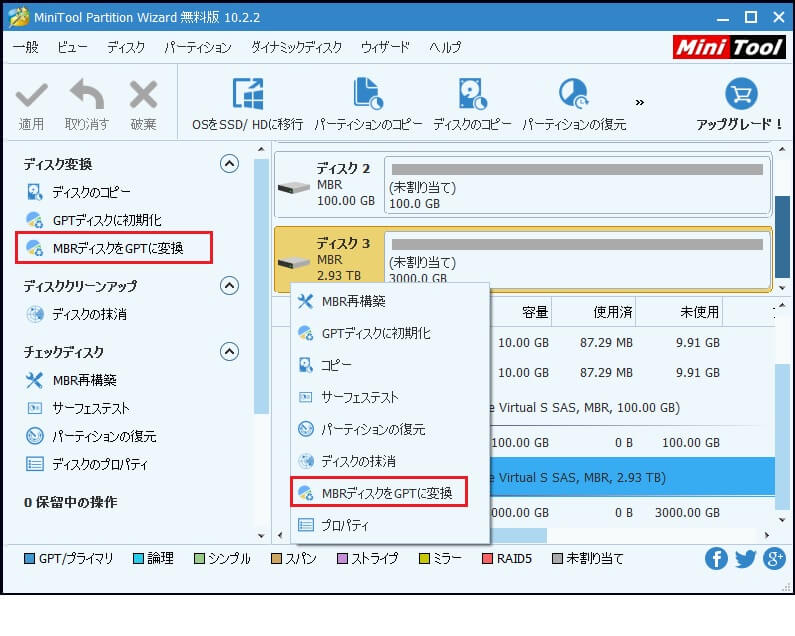Click the Apply (適用) checkmark icon
The height and width of the screenshot is (636, 795).
click(x=31, y=94)
